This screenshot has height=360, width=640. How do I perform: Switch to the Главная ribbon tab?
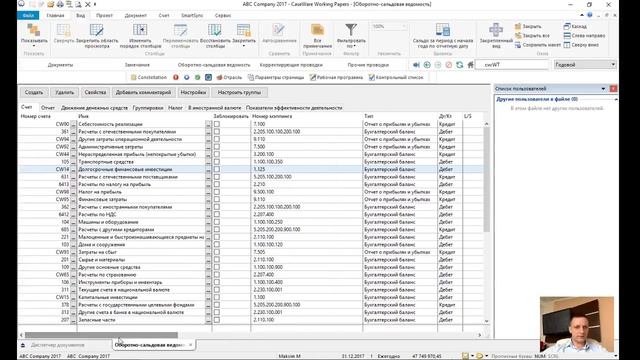[55, 16]
